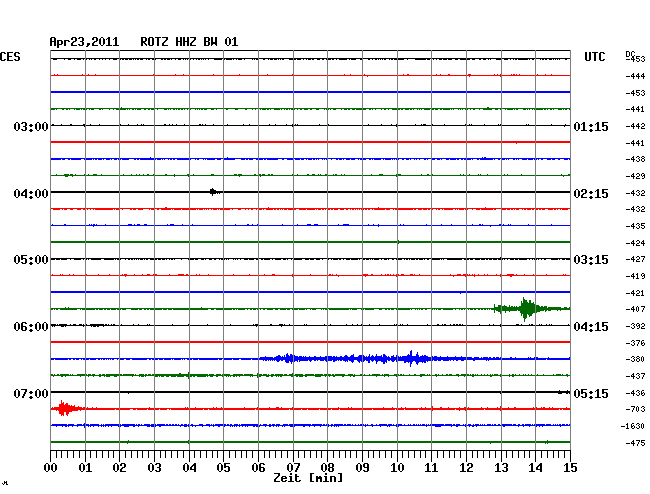This screenshot has height=494, width=650.
Task: Click the 00 minute axis tick label
Action: click(51, 468)
